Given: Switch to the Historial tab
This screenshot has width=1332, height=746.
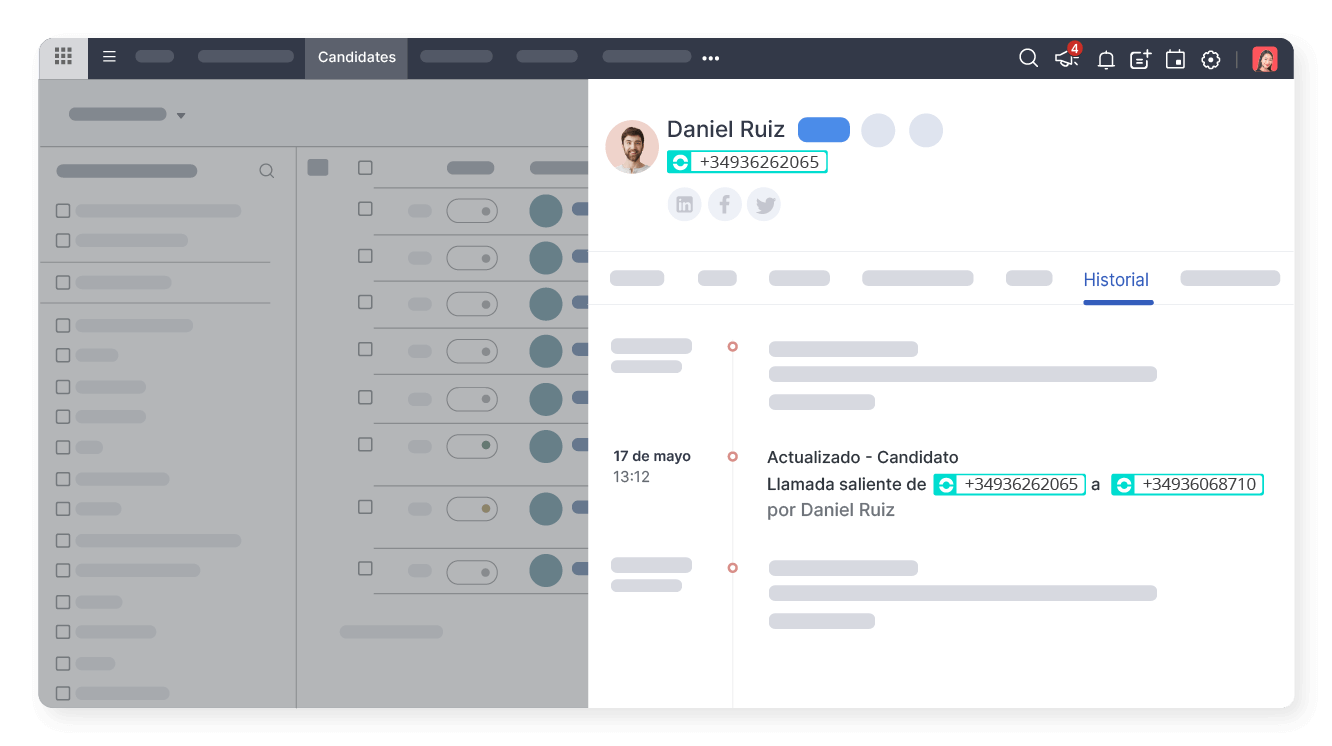Looking at the screenshot, I should click(x=1116, y=280).
